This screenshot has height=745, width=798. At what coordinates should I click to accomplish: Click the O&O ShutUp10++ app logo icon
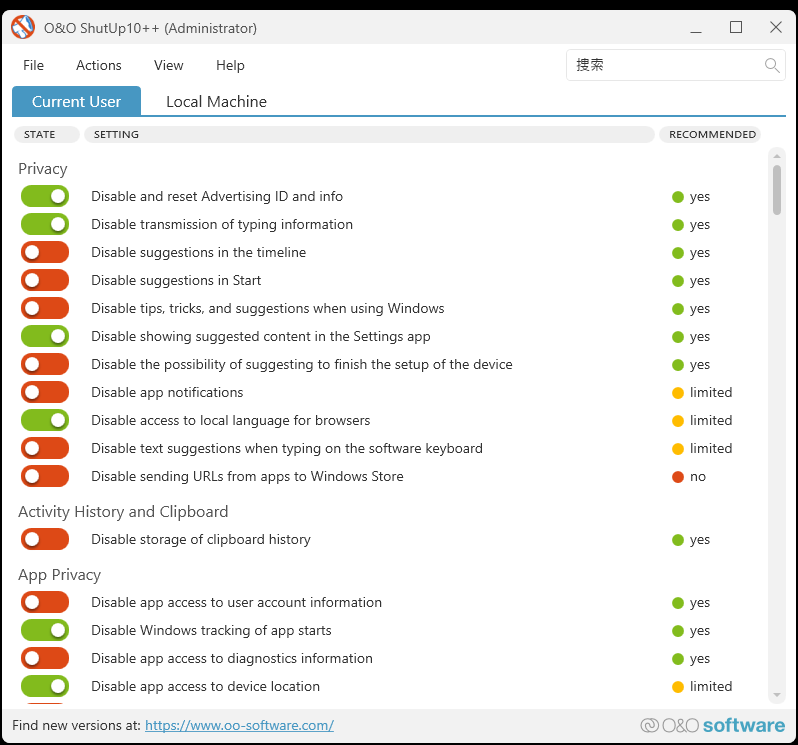tap(23, 28)
